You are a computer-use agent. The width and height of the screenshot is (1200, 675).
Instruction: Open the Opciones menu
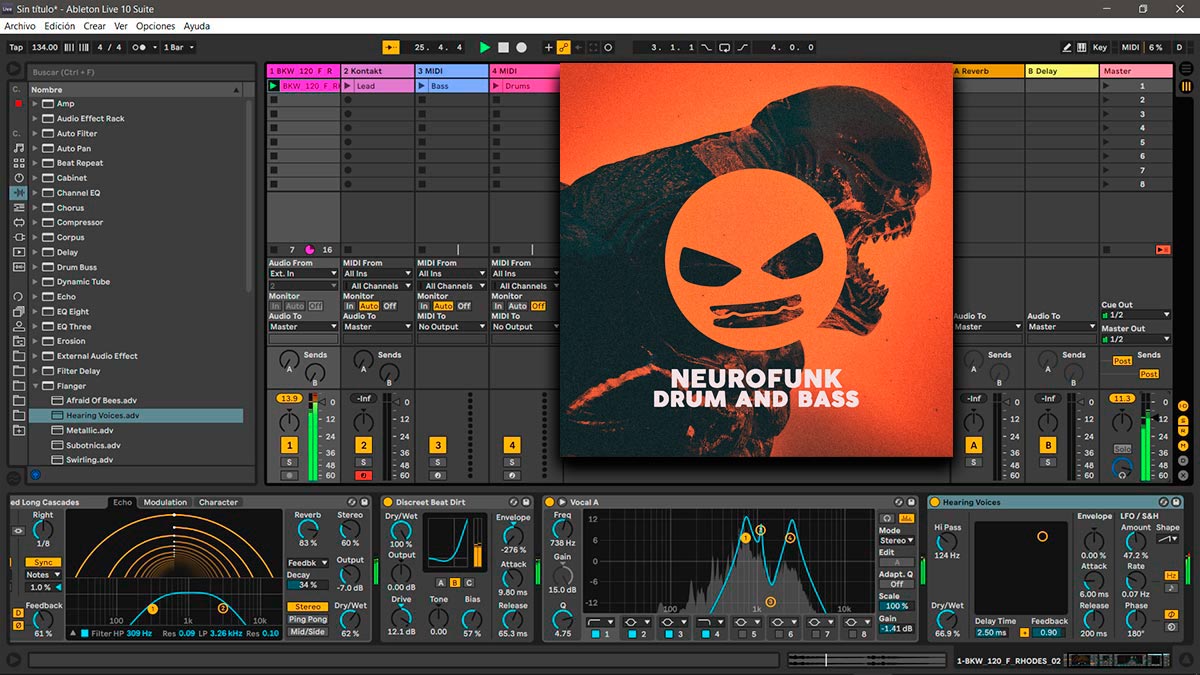[x=155, y=26]
